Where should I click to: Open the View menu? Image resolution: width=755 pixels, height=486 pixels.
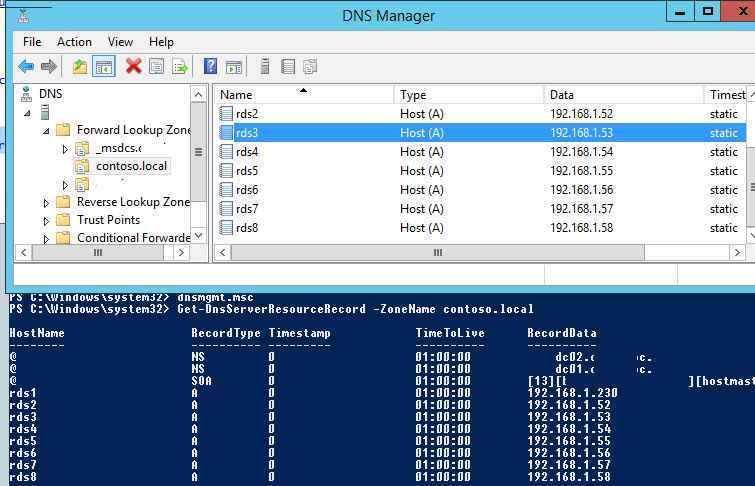[x=120, y=42]
